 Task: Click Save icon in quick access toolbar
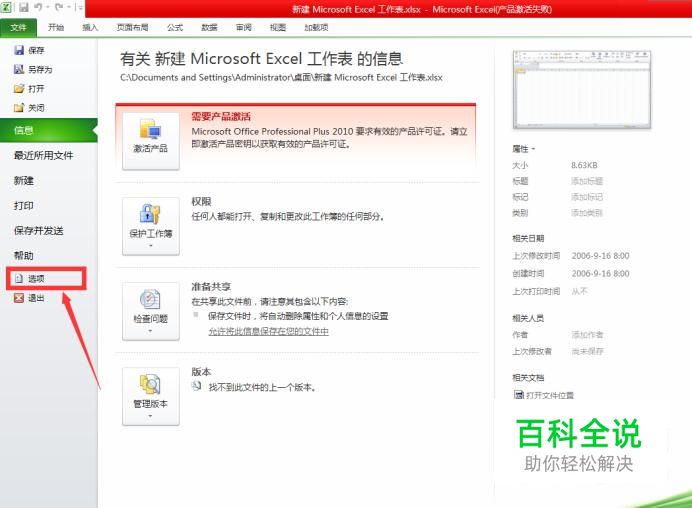pos(23,8)
